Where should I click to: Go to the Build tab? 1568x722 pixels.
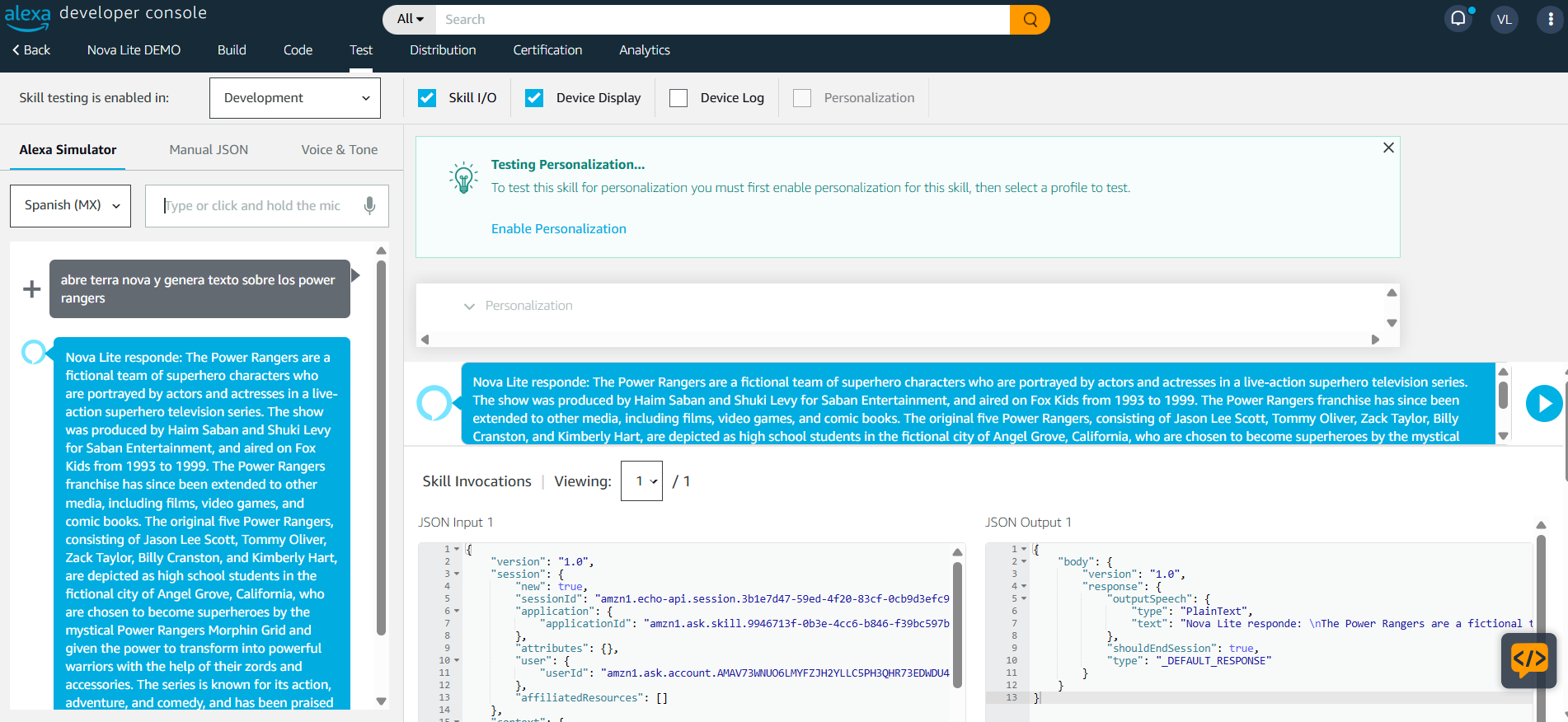click(232, 50)
